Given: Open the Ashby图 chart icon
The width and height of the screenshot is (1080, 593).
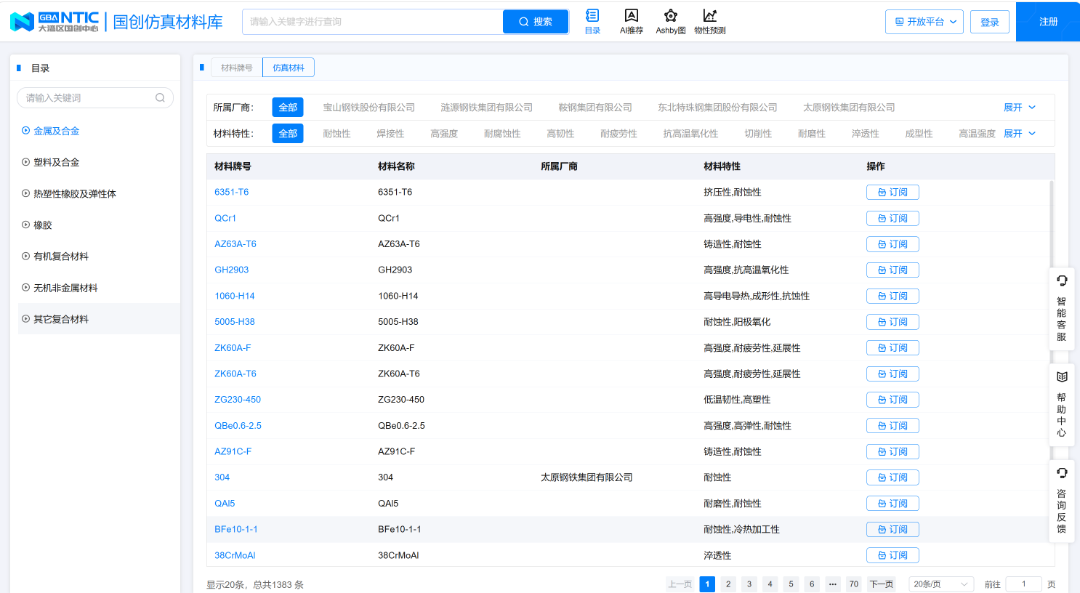Looking at the screenshot, I should point(670,21).
